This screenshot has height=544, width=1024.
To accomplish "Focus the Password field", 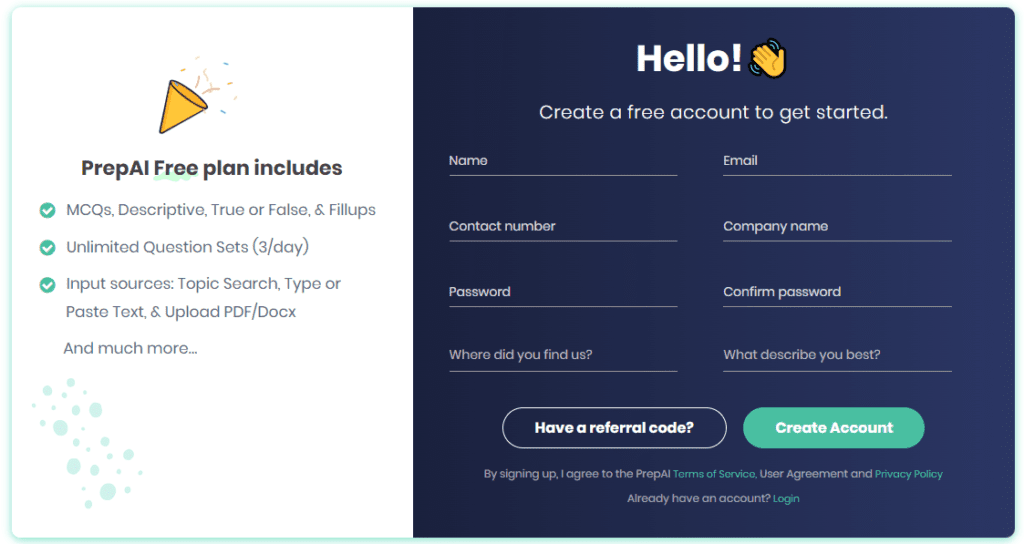I will tap(562, 292).
